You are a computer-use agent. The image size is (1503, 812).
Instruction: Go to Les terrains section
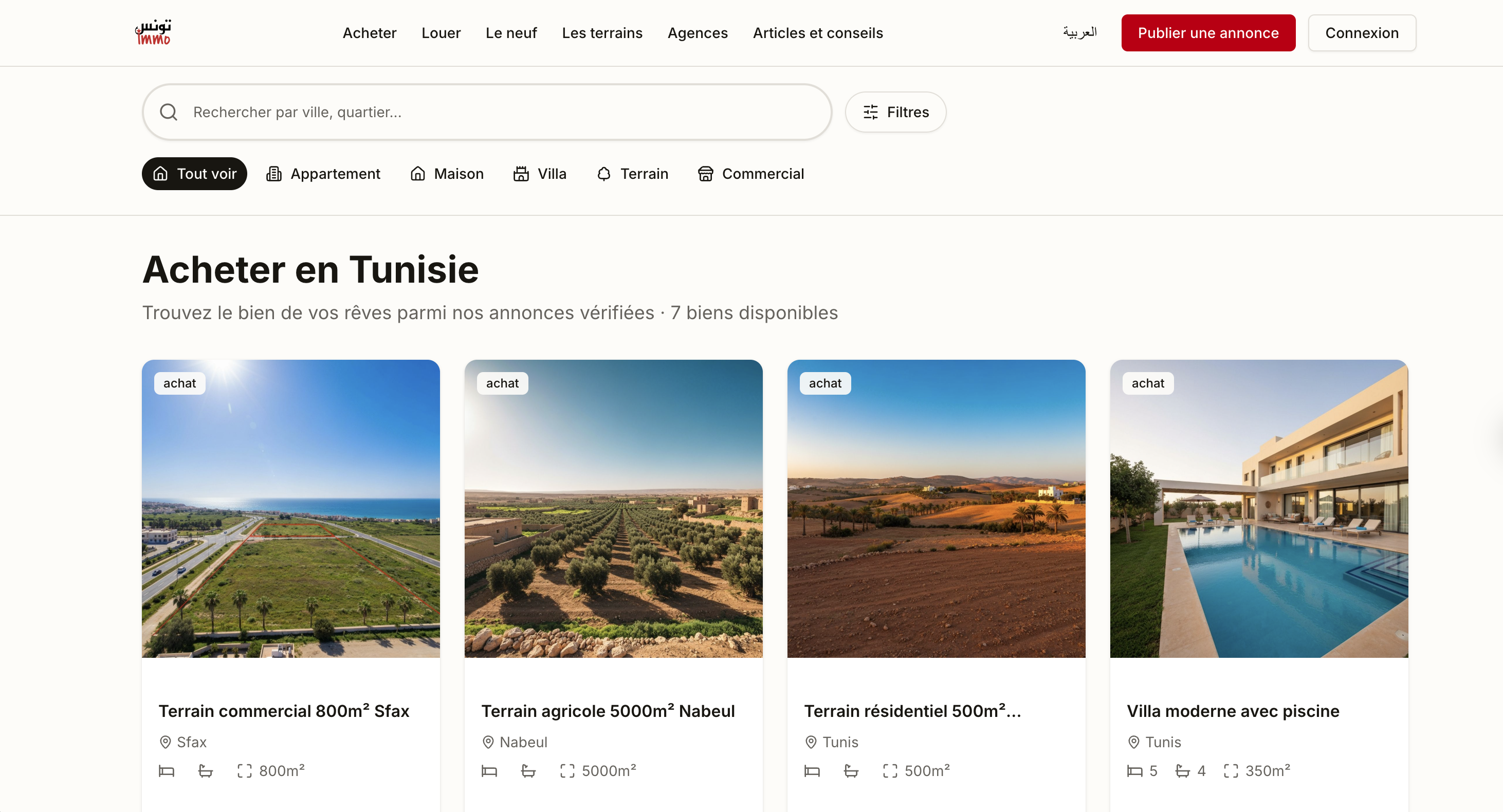coord(601,33)
